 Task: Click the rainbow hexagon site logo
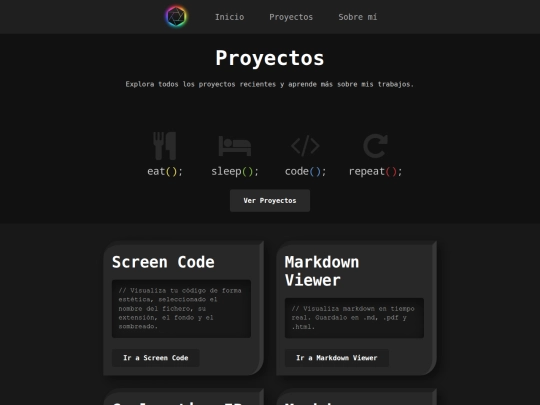click(176, 16)
